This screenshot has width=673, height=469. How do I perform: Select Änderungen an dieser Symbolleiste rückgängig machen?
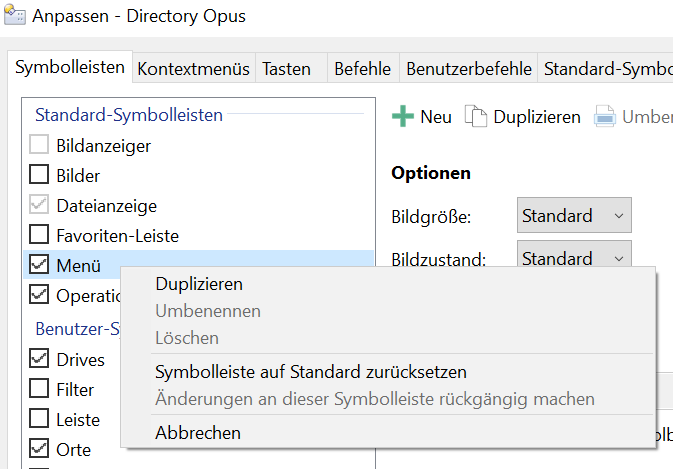click(388, 399)
